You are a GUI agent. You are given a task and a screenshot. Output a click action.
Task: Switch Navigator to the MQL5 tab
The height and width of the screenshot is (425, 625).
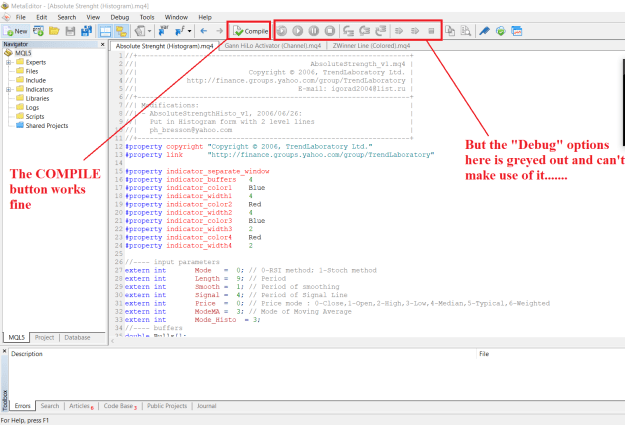[17, 338]
